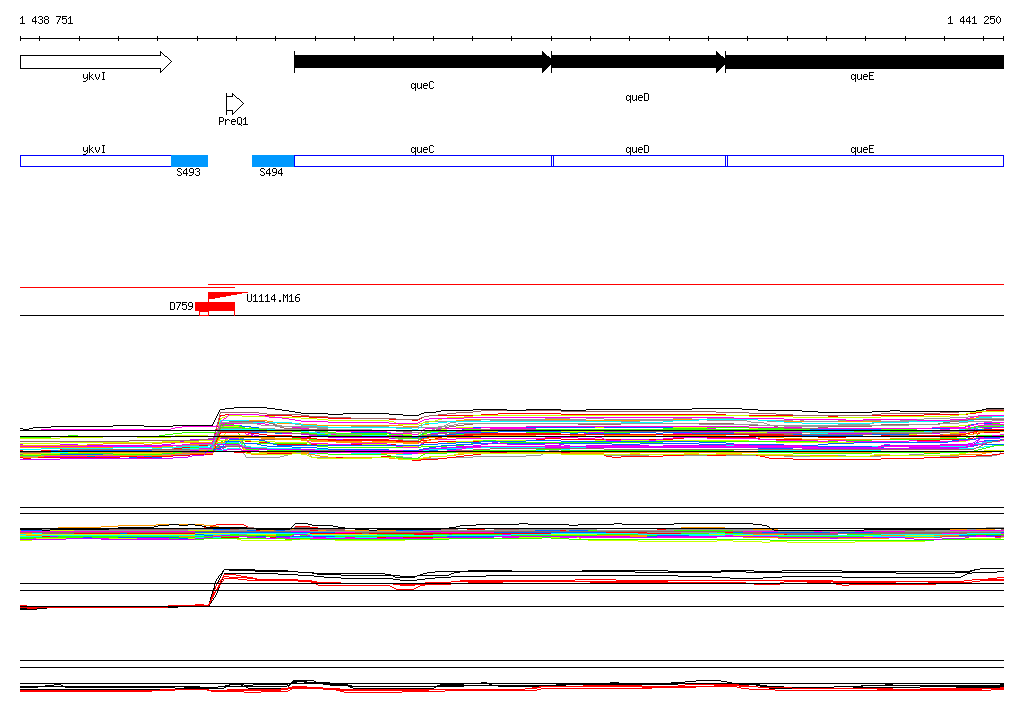The image size is (1024, 714).
Task: Click the start coordinate 1 438 751
Action: (46, 20)
